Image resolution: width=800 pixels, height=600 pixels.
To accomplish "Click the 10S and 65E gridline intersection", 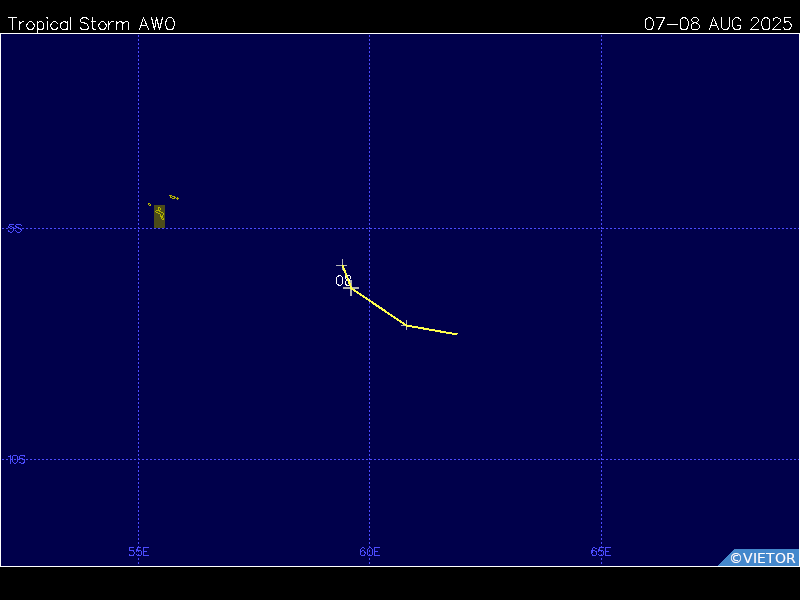I will point(601,459).
